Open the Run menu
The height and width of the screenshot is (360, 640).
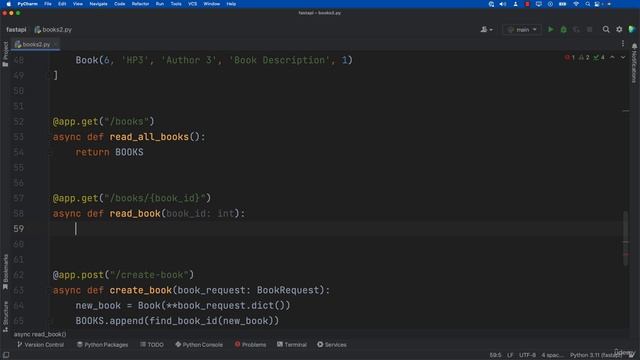point(160,4)
